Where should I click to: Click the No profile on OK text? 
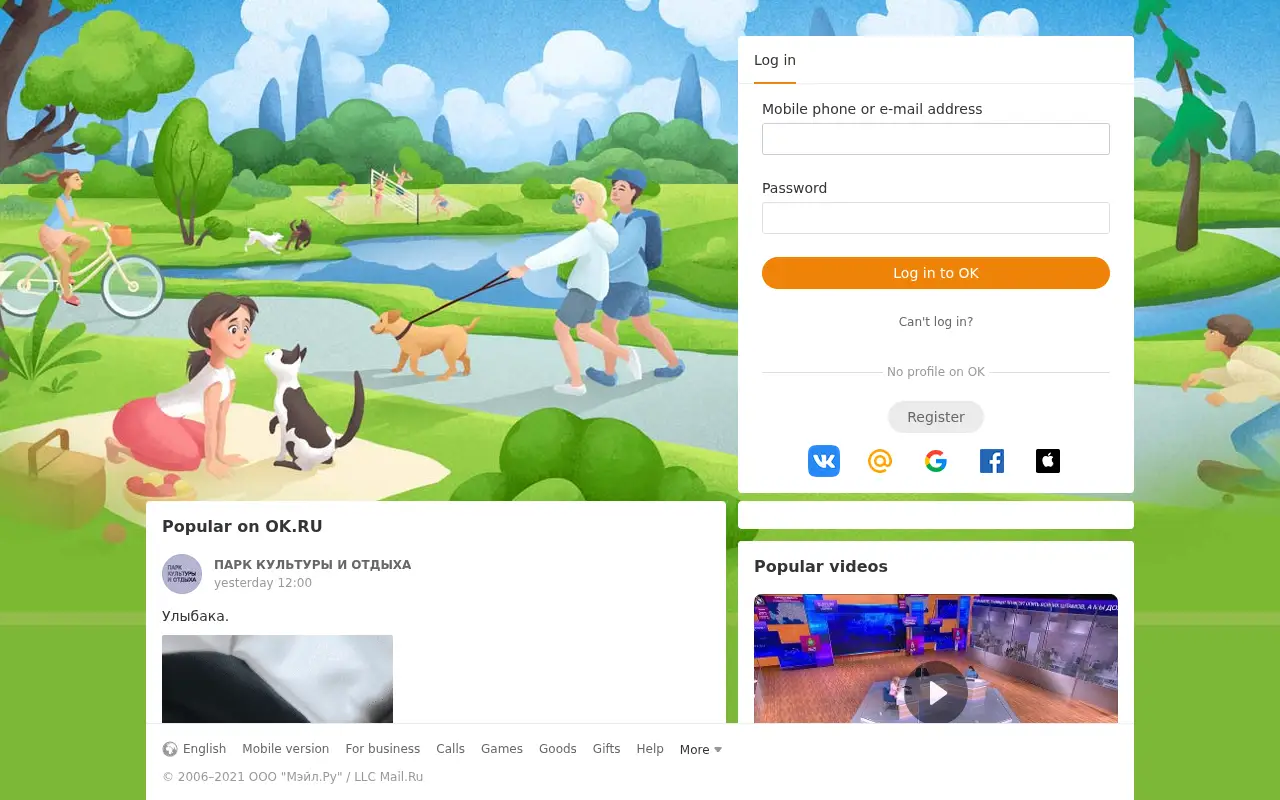click(x=936, y=372)
